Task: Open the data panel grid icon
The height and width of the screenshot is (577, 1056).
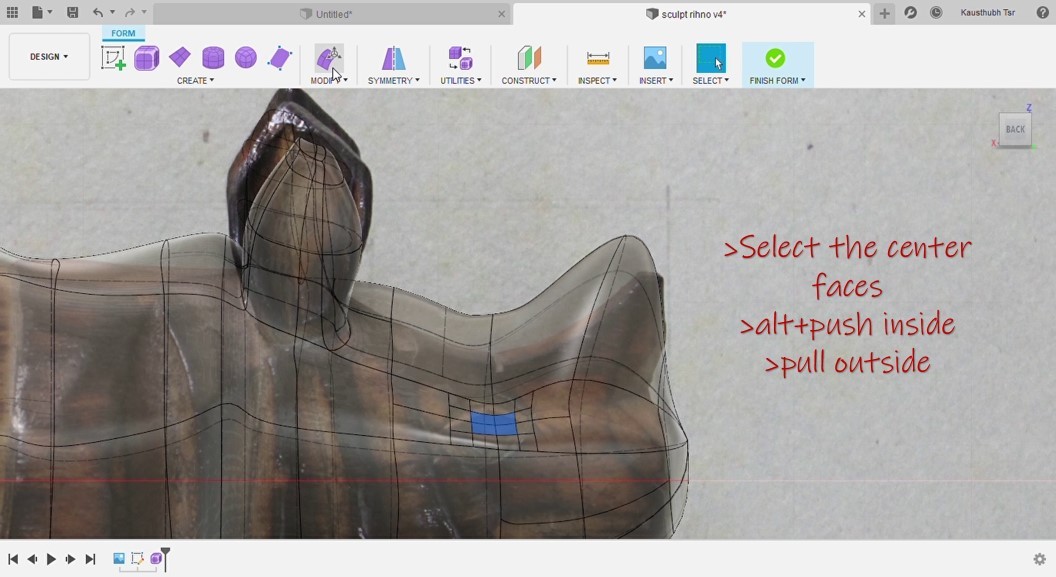Action: [x=12, y=12]
